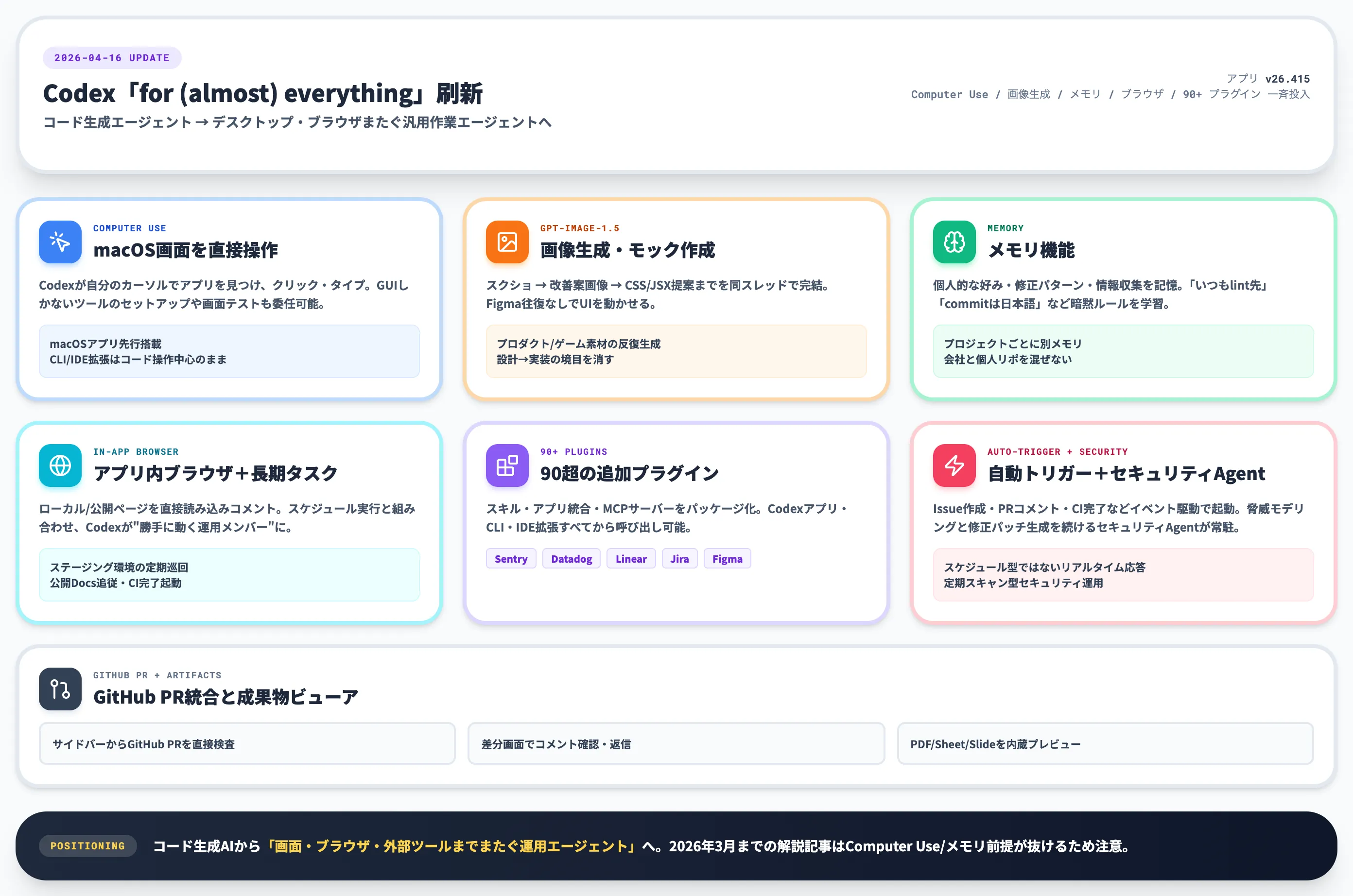The image size is (1353, 896).
Task: Select the Jira plugin tag
Action: click(x=679, y=558)
